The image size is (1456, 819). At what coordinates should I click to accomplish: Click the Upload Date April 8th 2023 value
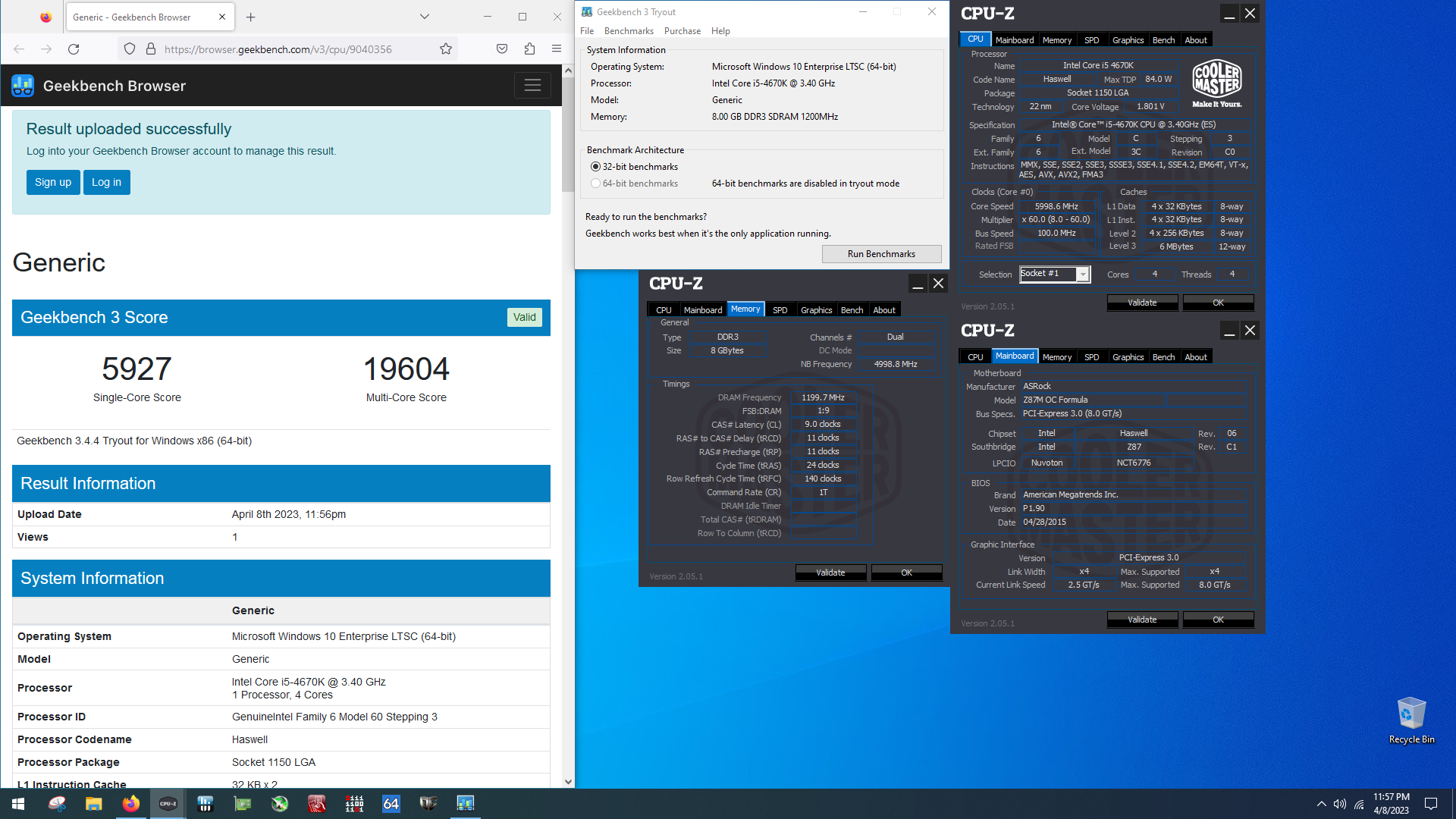tap(289, 514)
